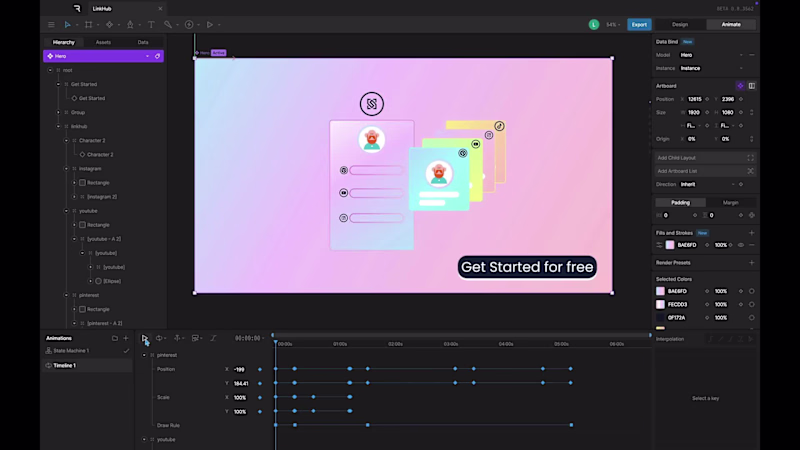Add a new animation with plus
Screen dimensions: 800x450
point(126,338)
